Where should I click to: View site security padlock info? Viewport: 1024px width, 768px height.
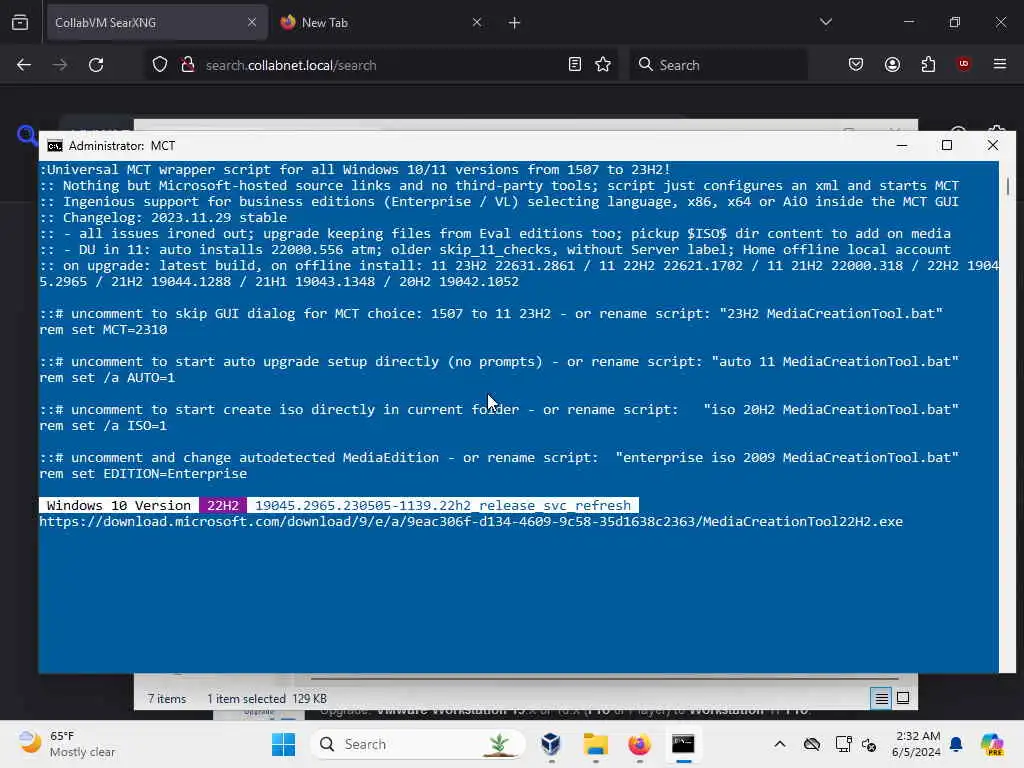point(188,65)
